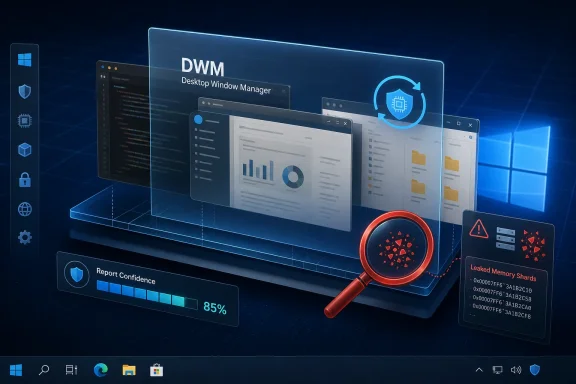Image resolution: width=576 pixels, height=384 pixels.
Task: Click the Report Confidence progress bar
Action: coord(147,294)
